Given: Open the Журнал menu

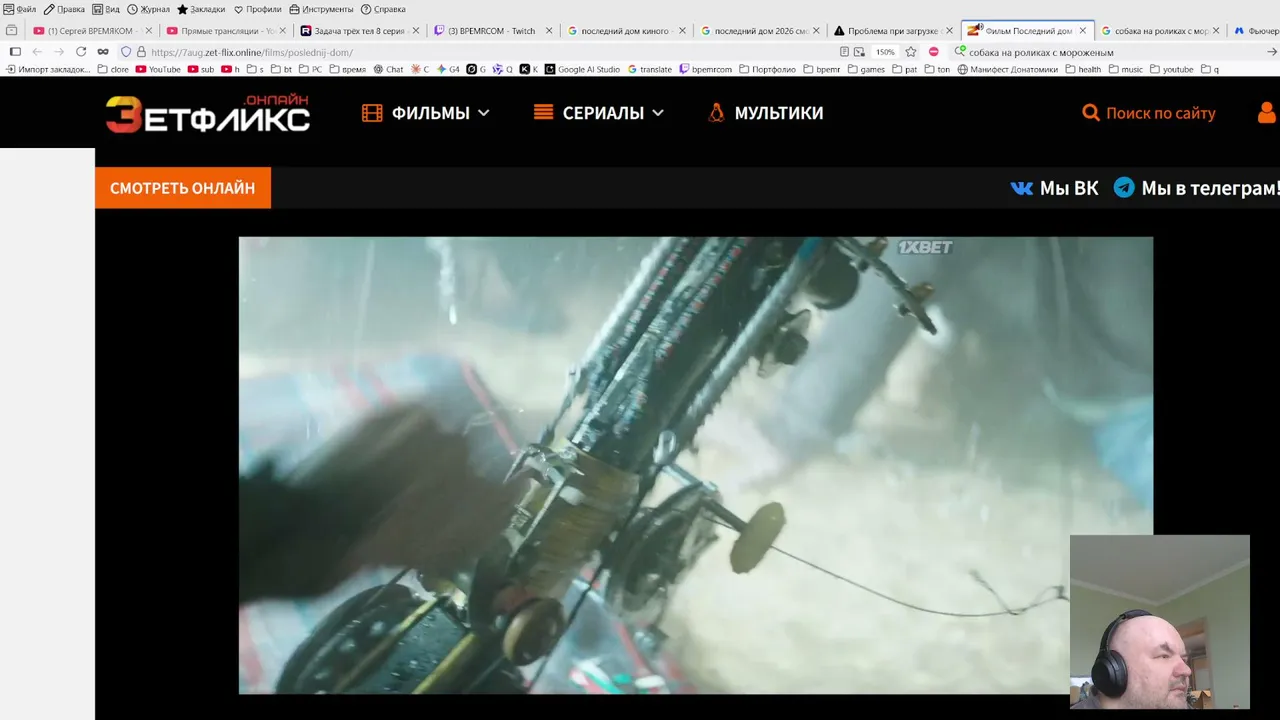Looking at the screenshot, I should 148,9.
